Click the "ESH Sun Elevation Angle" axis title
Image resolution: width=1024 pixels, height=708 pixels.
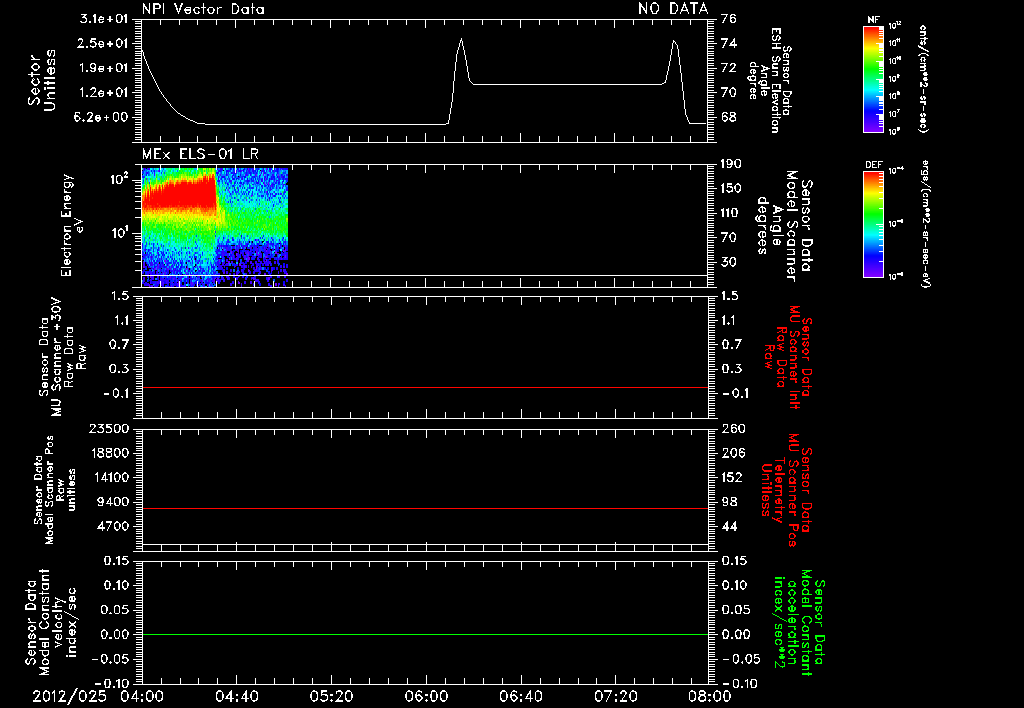coord(769,80)
